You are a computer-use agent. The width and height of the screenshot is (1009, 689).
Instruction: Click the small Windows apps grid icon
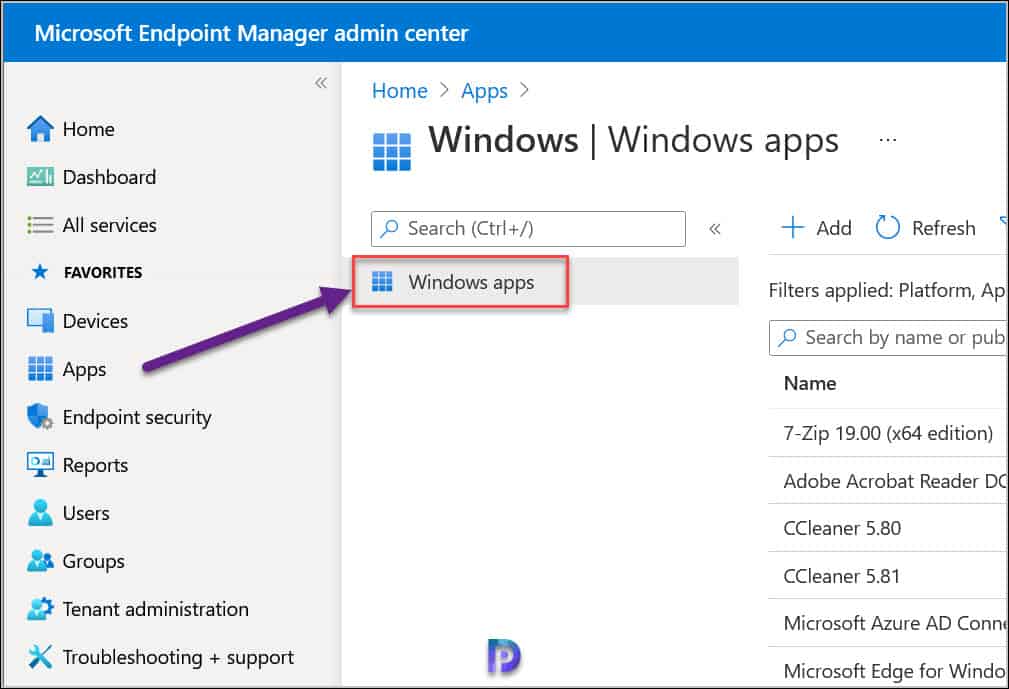coord(382,282)
